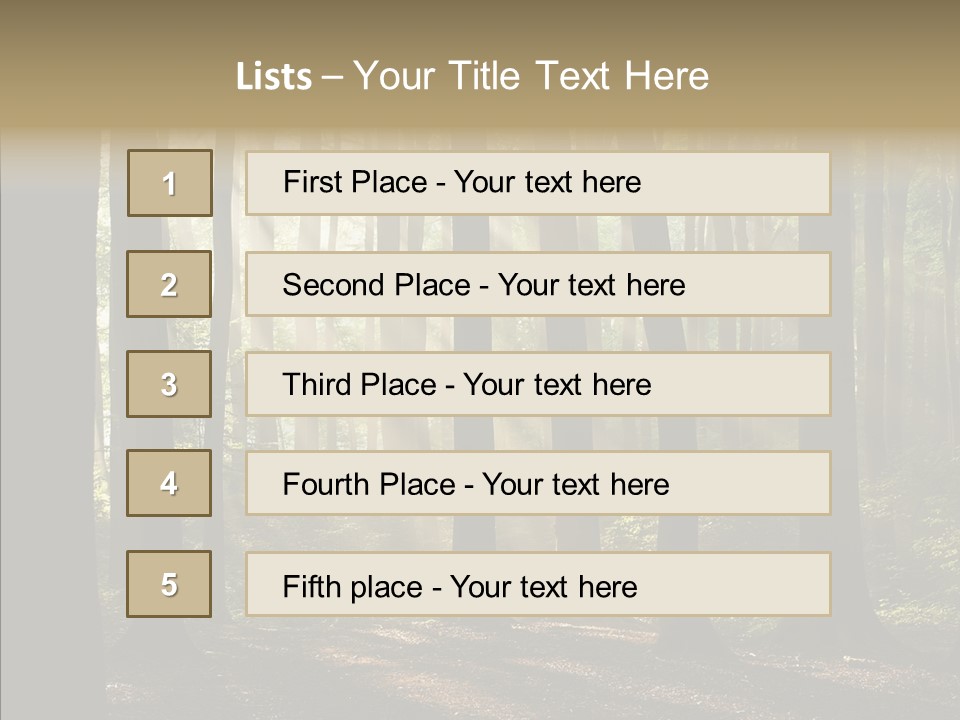The image size is (960, 720).
Task: Click the number 3 square
Action: coord(169,384)
